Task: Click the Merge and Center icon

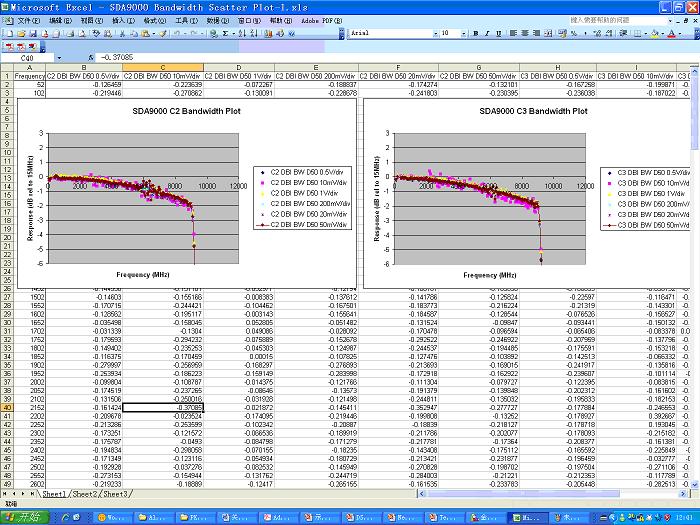Action: (x=547, y=33)
